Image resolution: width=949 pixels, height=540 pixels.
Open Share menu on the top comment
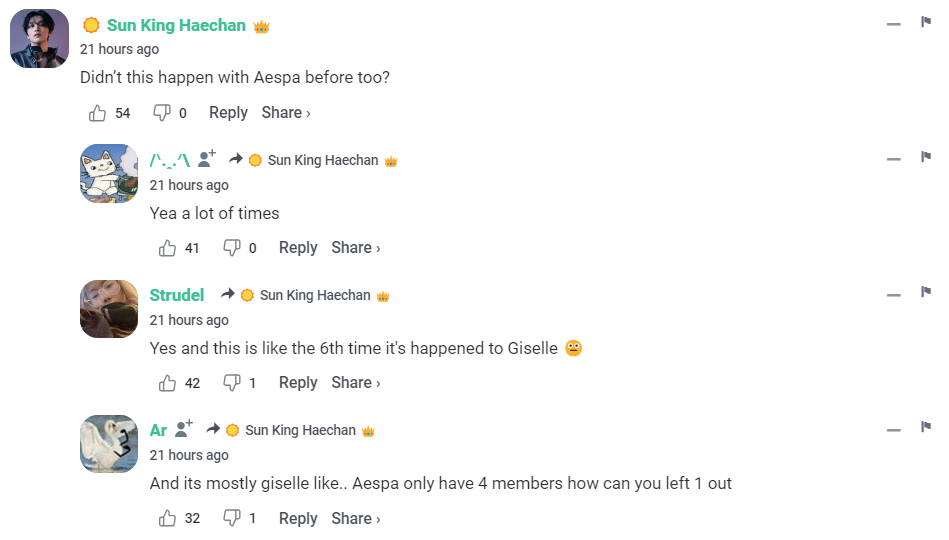(286, 113)
